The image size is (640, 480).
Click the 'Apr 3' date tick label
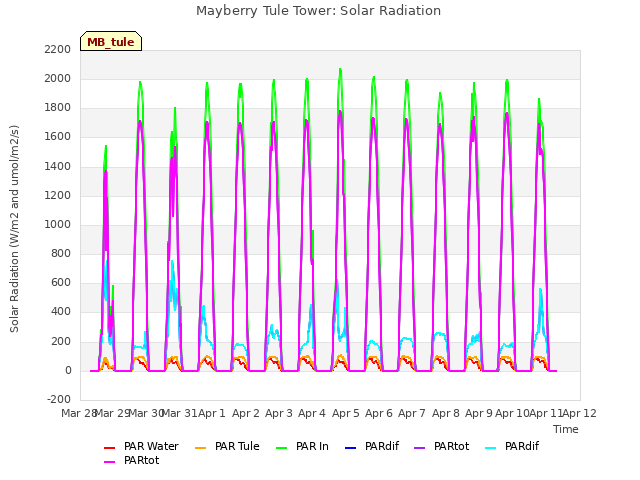[x=279, y=413]
